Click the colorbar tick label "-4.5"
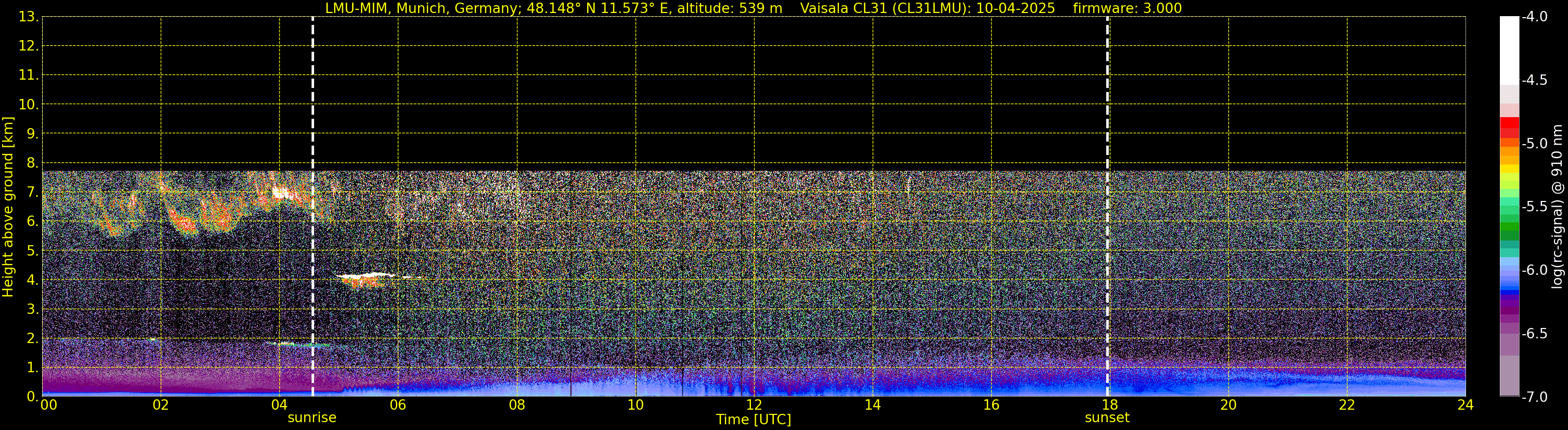 click(1534, 80)
